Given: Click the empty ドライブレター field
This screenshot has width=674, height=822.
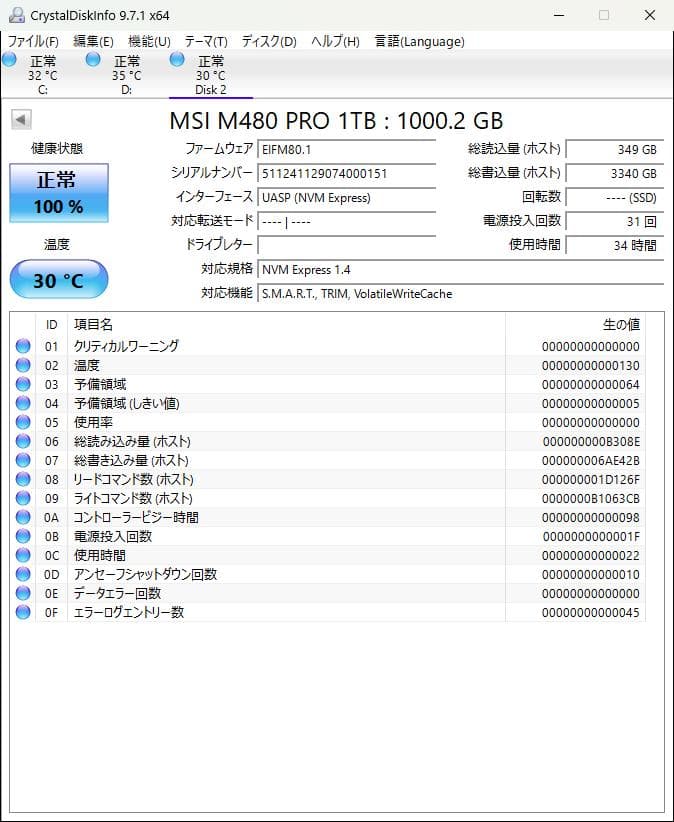Looking at the screenshot, I should coord(346,245).
